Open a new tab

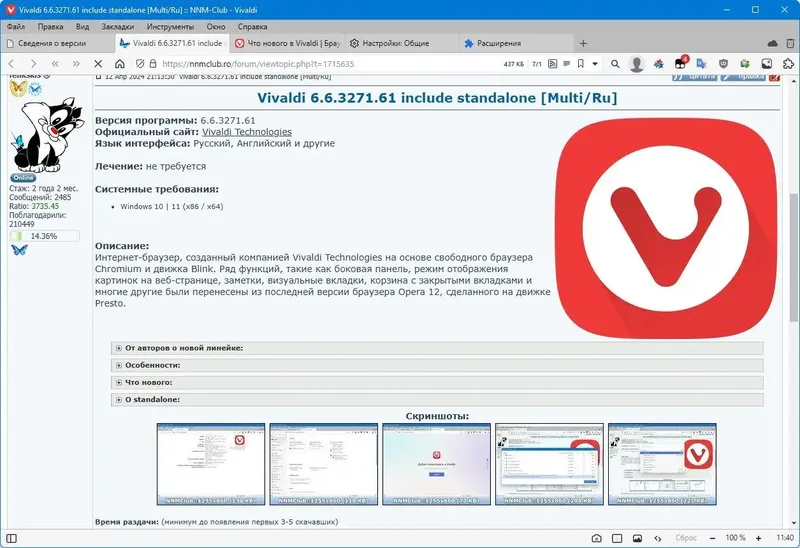point(583,43)
